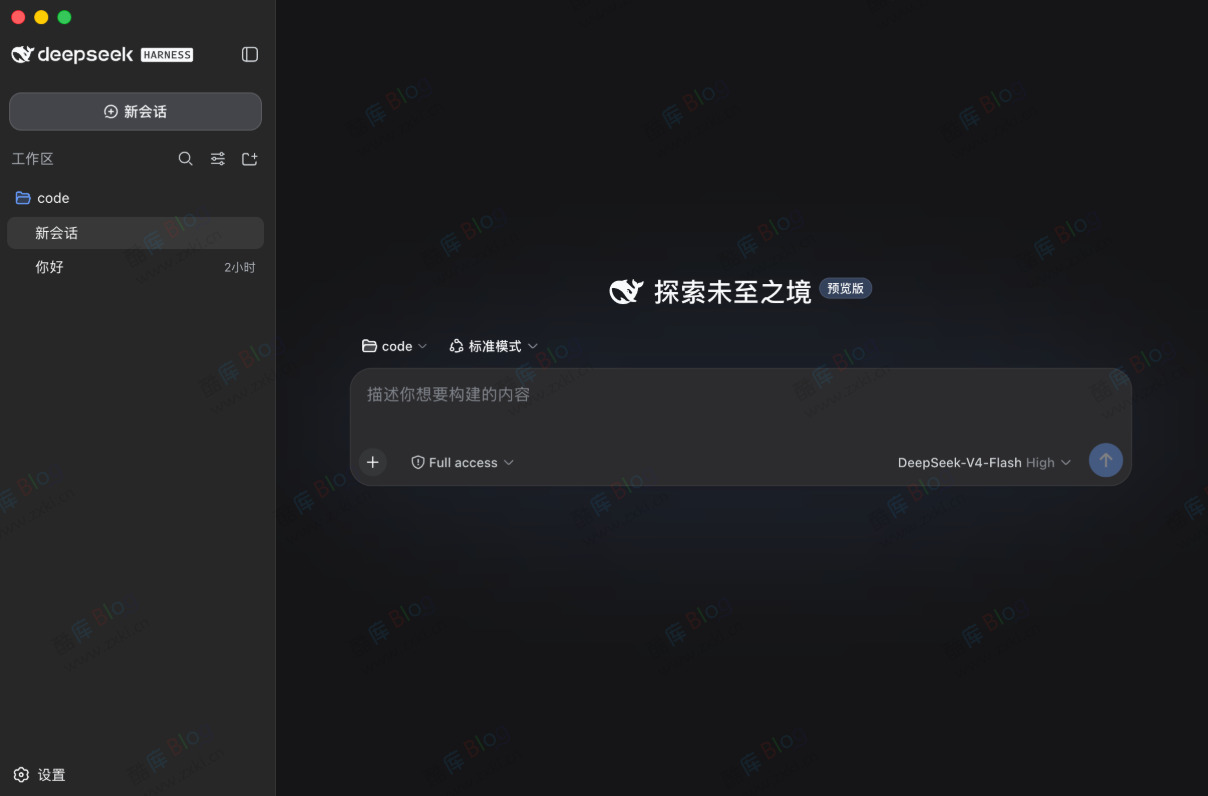The width and height of the screenshot is (1208, 796).
Task: Collapse the sidebar with the panel icon
Action: point(250,54)
